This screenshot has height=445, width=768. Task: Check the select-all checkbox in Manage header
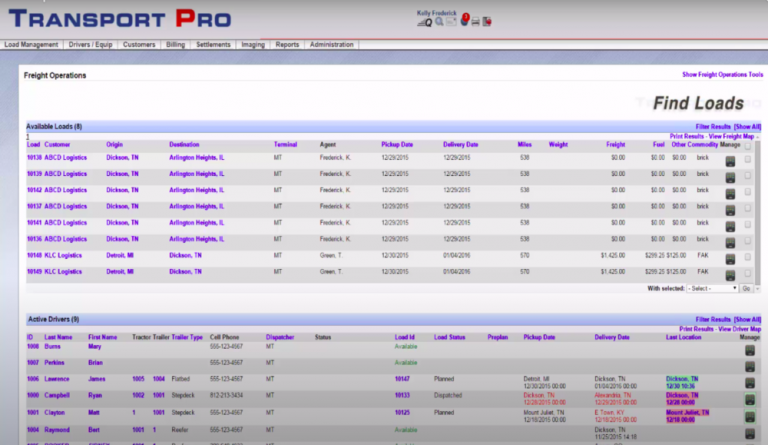(x=748, y=145)
